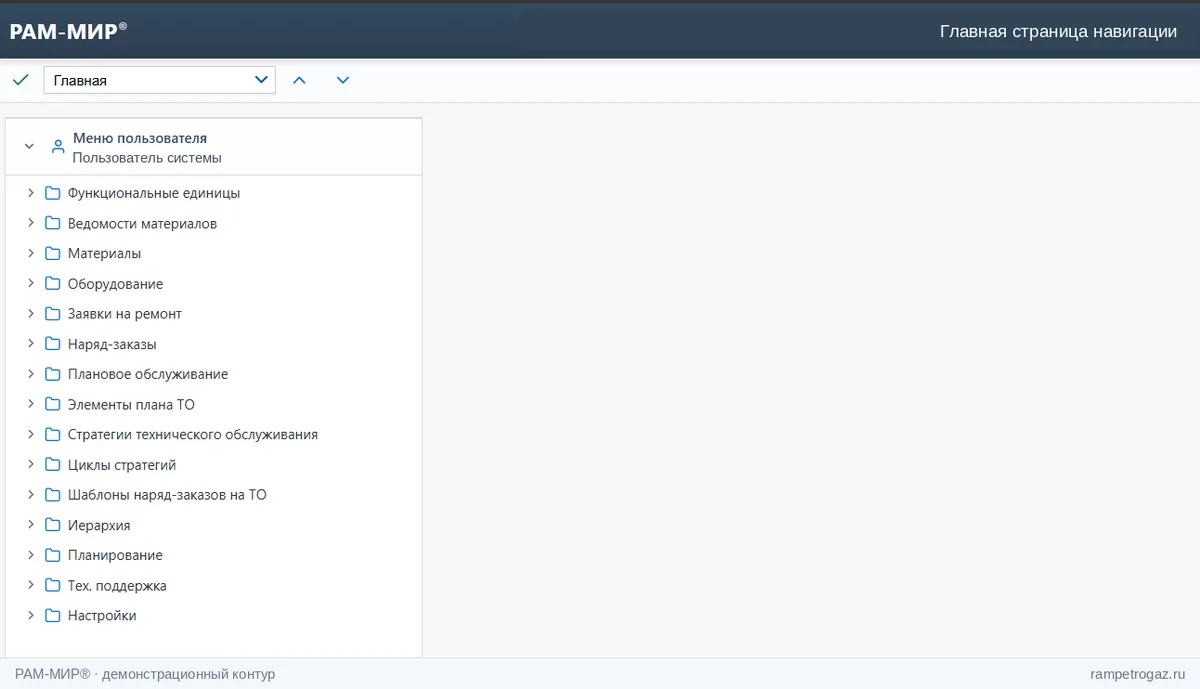Image resolution: width=1200 pixels, height=689 pixels.
Task: Click Главная страница навигации header title
Action: click(1058, 31)
